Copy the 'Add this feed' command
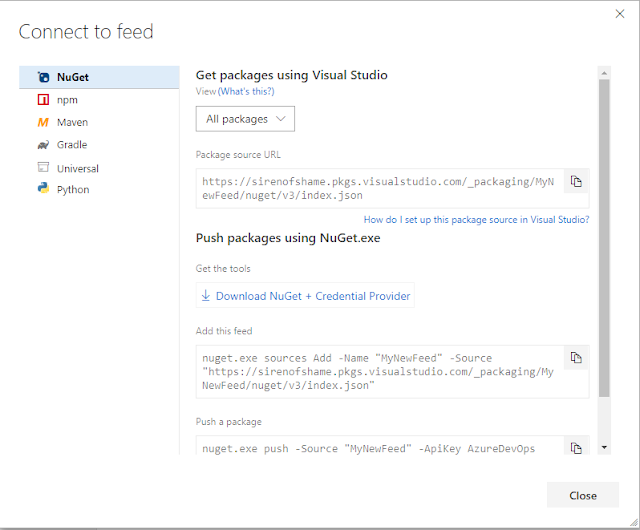 [576, 358]
